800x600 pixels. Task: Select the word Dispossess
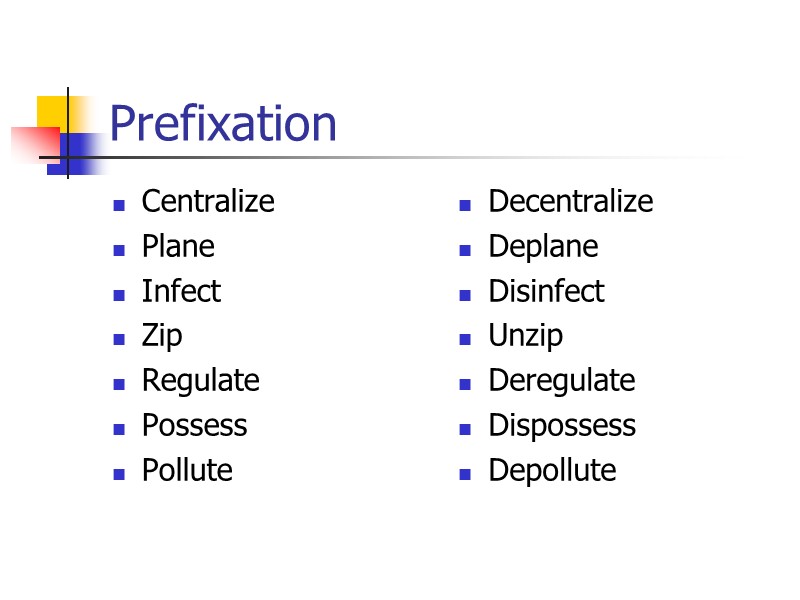tap(562, 425)
